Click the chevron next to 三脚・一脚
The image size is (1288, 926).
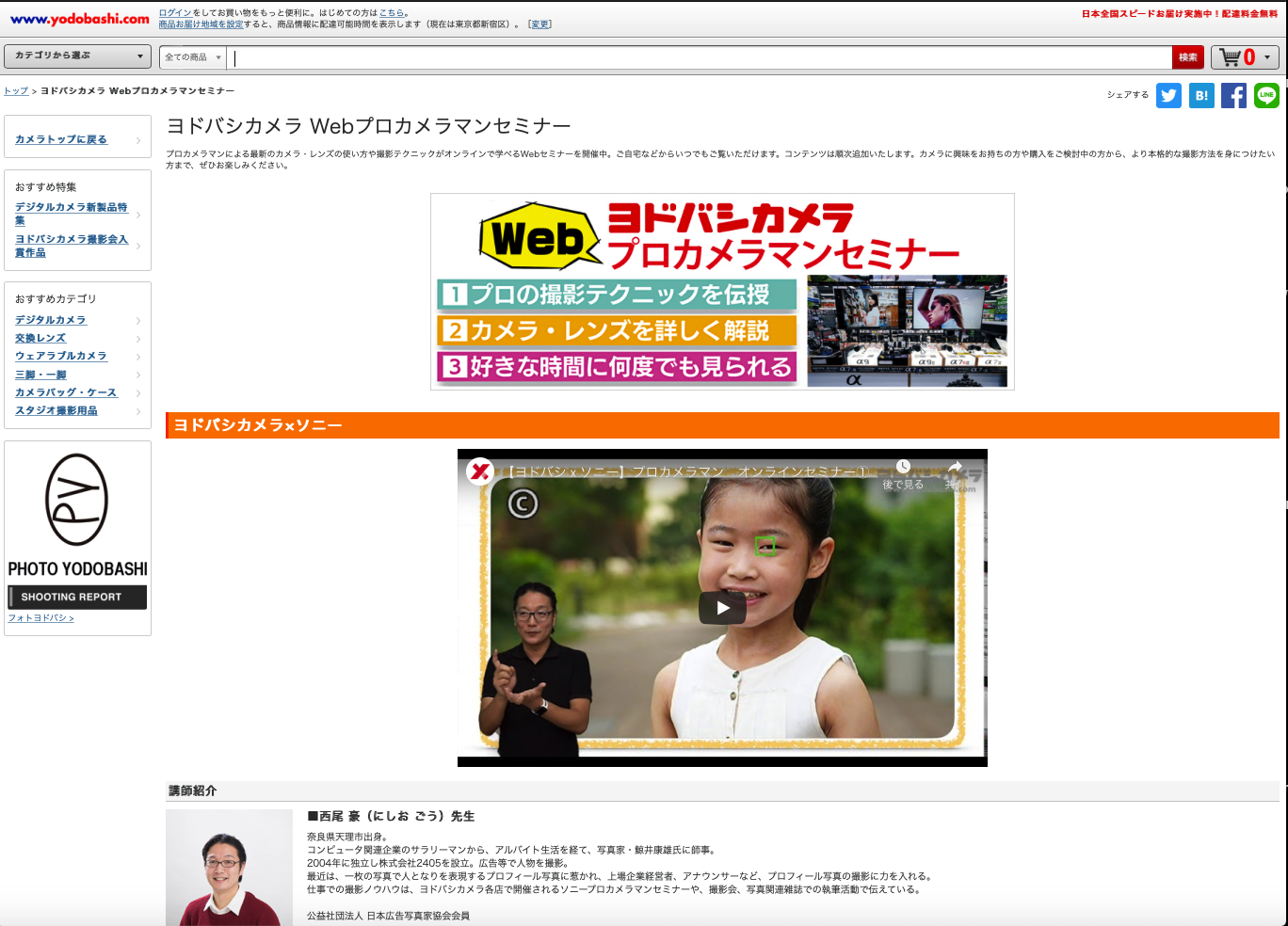click(x=138, y=375)
